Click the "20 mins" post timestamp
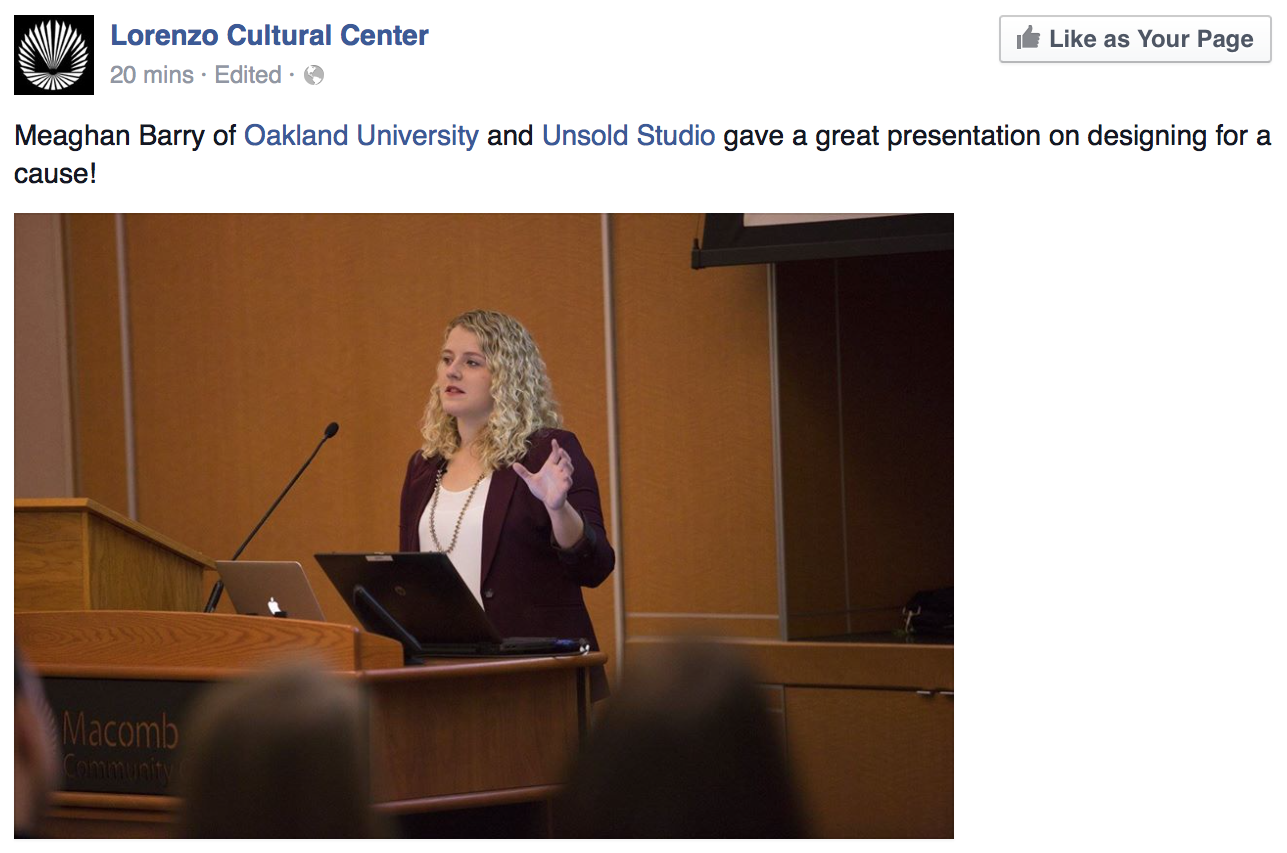 tap(152, 75)
